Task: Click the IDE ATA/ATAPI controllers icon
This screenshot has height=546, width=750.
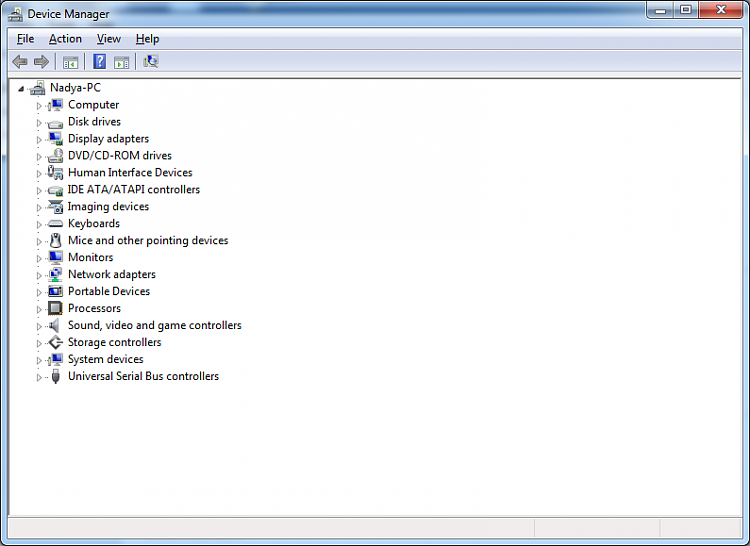Action: 55,191
